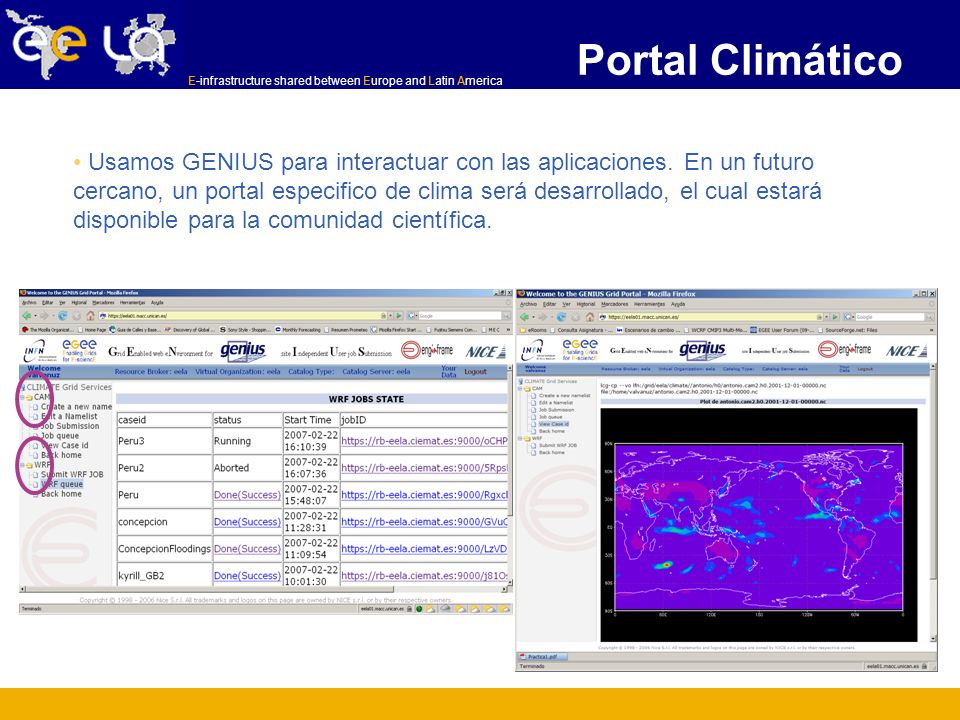The width and height of the screenshot is (960, 720).
Task: Click Google search box in right Firefox
Action: click(x=890, y=317)
